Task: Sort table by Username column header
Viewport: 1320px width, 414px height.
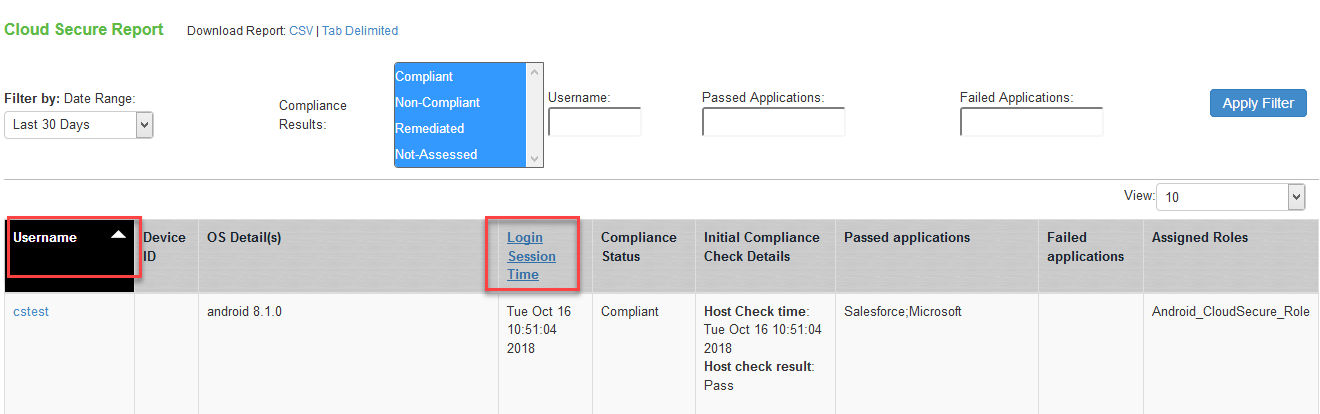Action: (x=45, y=238)
